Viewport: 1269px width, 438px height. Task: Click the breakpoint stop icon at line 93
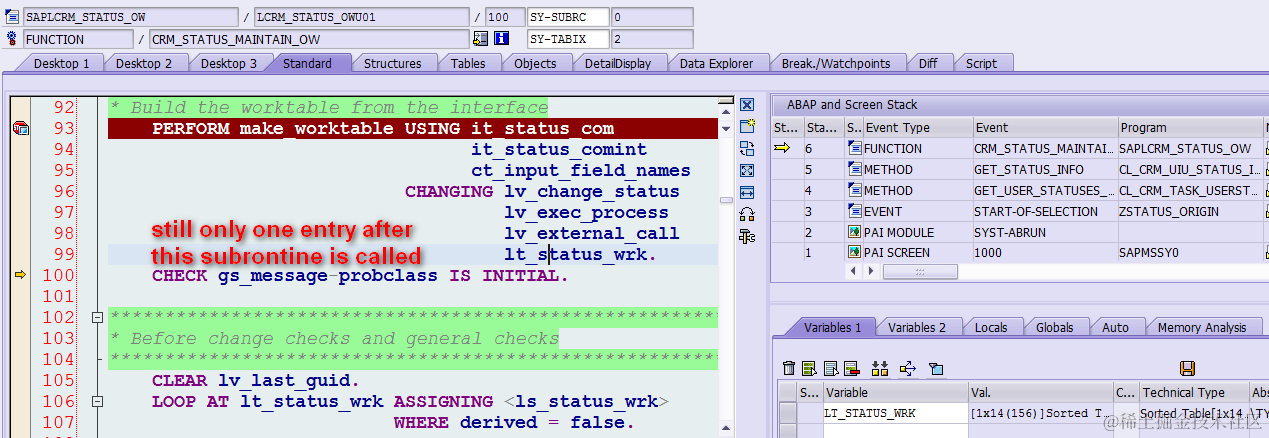click(x=21, y=128)
